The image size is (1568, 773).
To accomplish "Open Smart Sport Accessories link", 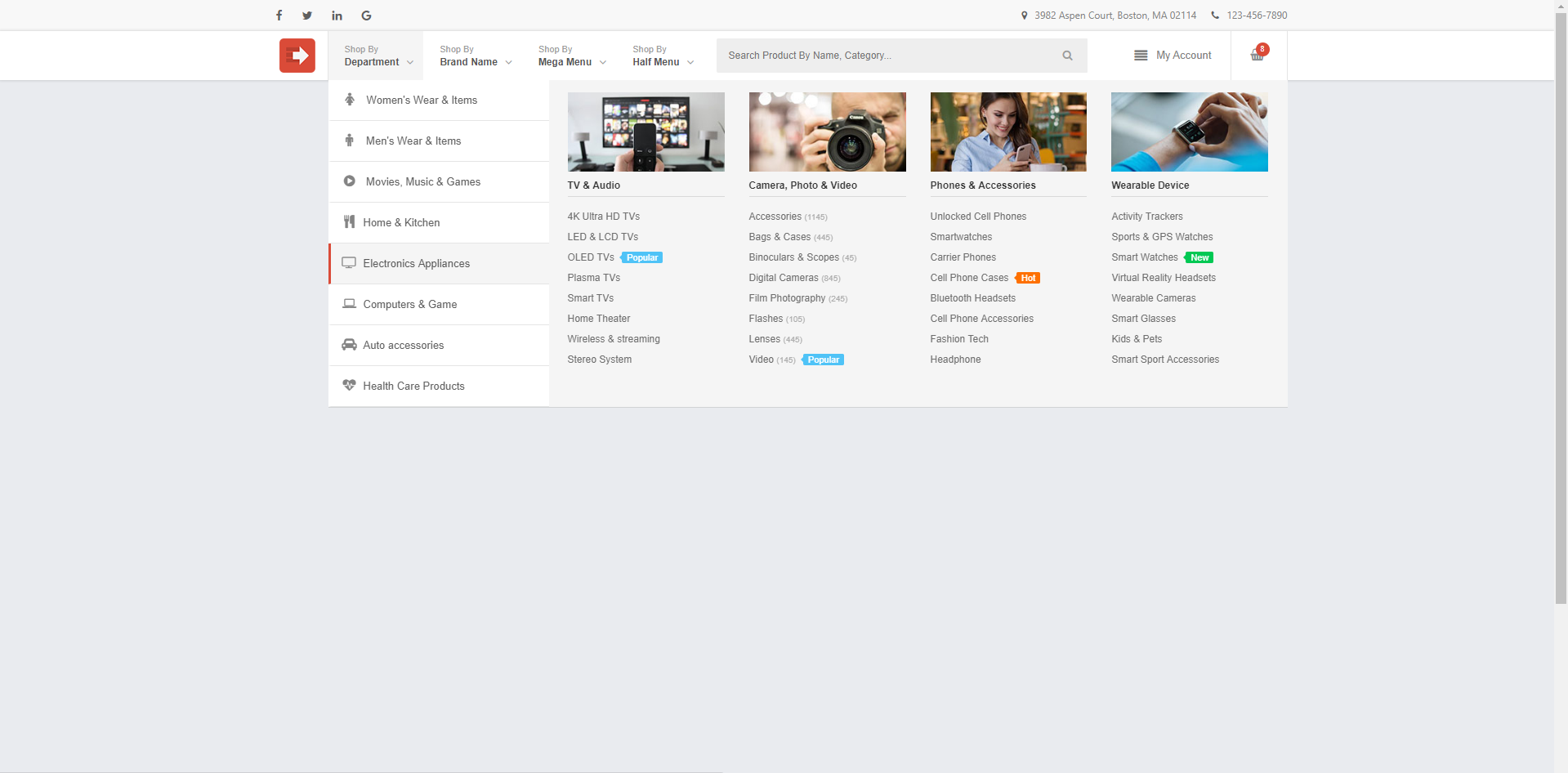I will tap(1165, 360).
